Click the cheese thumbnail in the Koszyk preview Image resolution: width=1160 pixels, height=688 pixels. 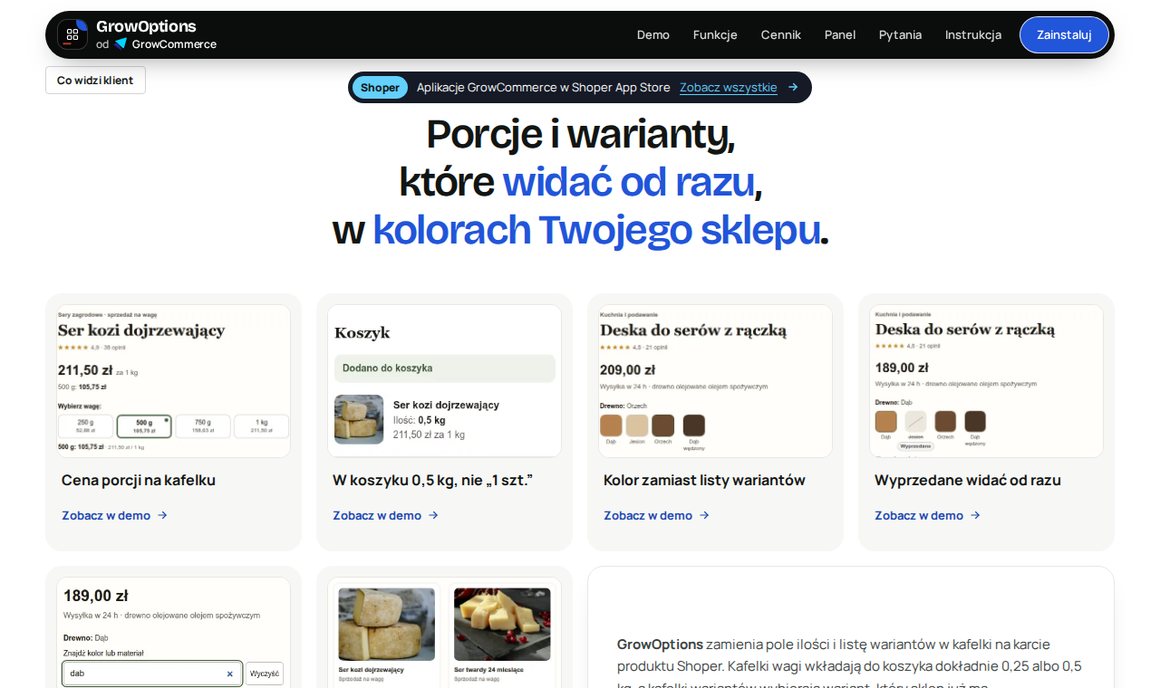[359, 419]
